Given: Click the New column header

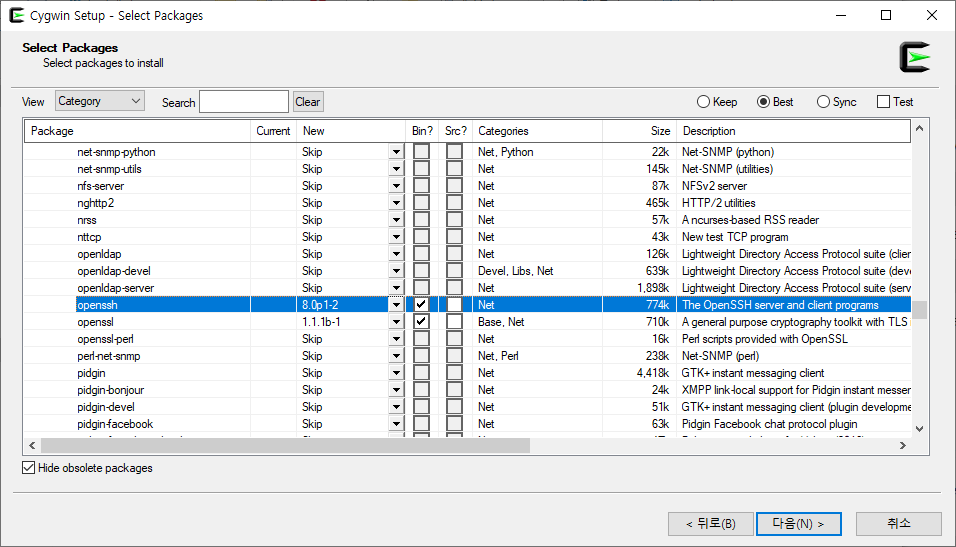Looking at the screenshot, I should (x=351, y=131).
